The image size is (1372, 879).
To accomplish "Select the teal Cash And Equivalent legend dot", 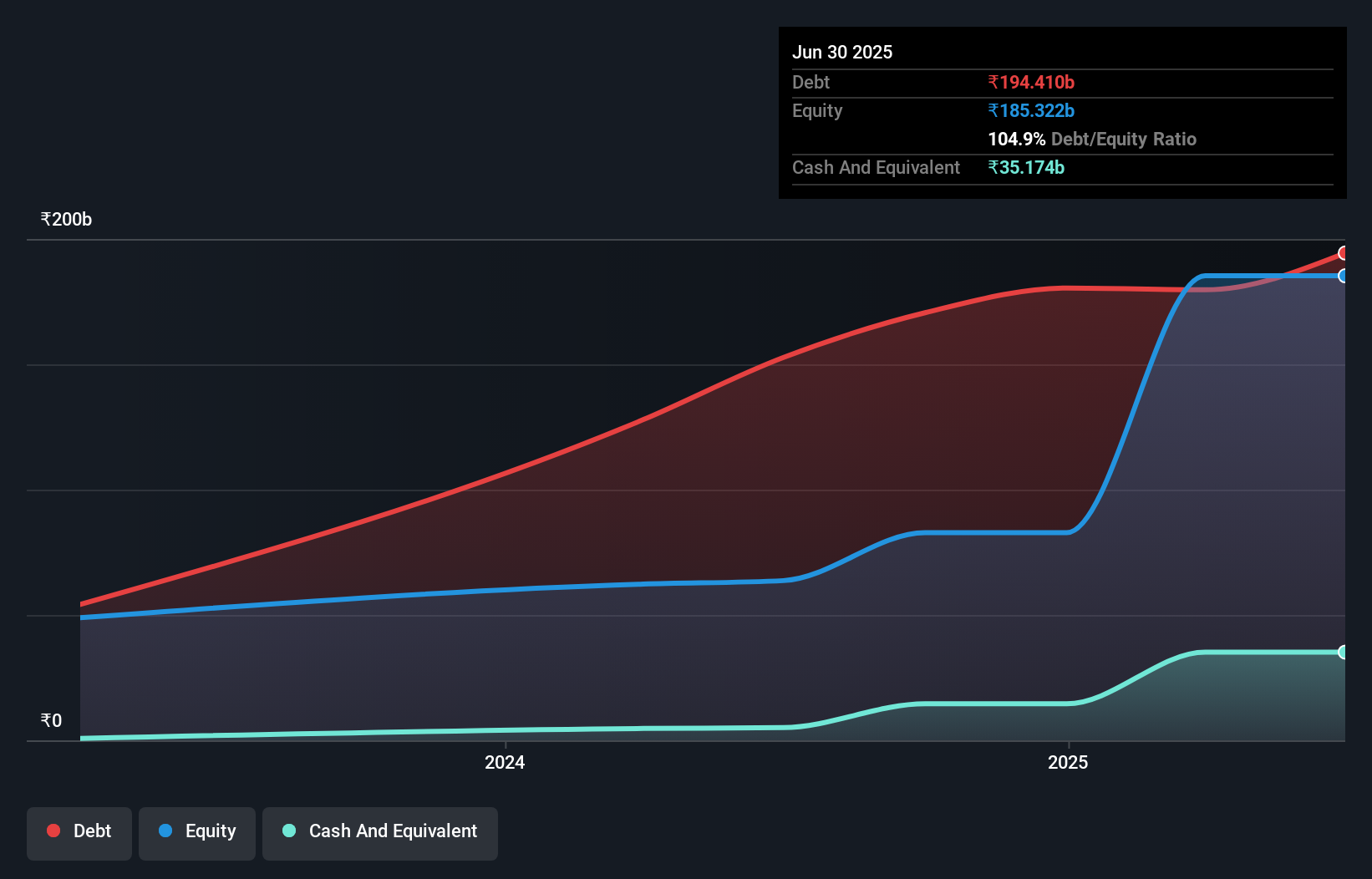I will click(287, 831).
